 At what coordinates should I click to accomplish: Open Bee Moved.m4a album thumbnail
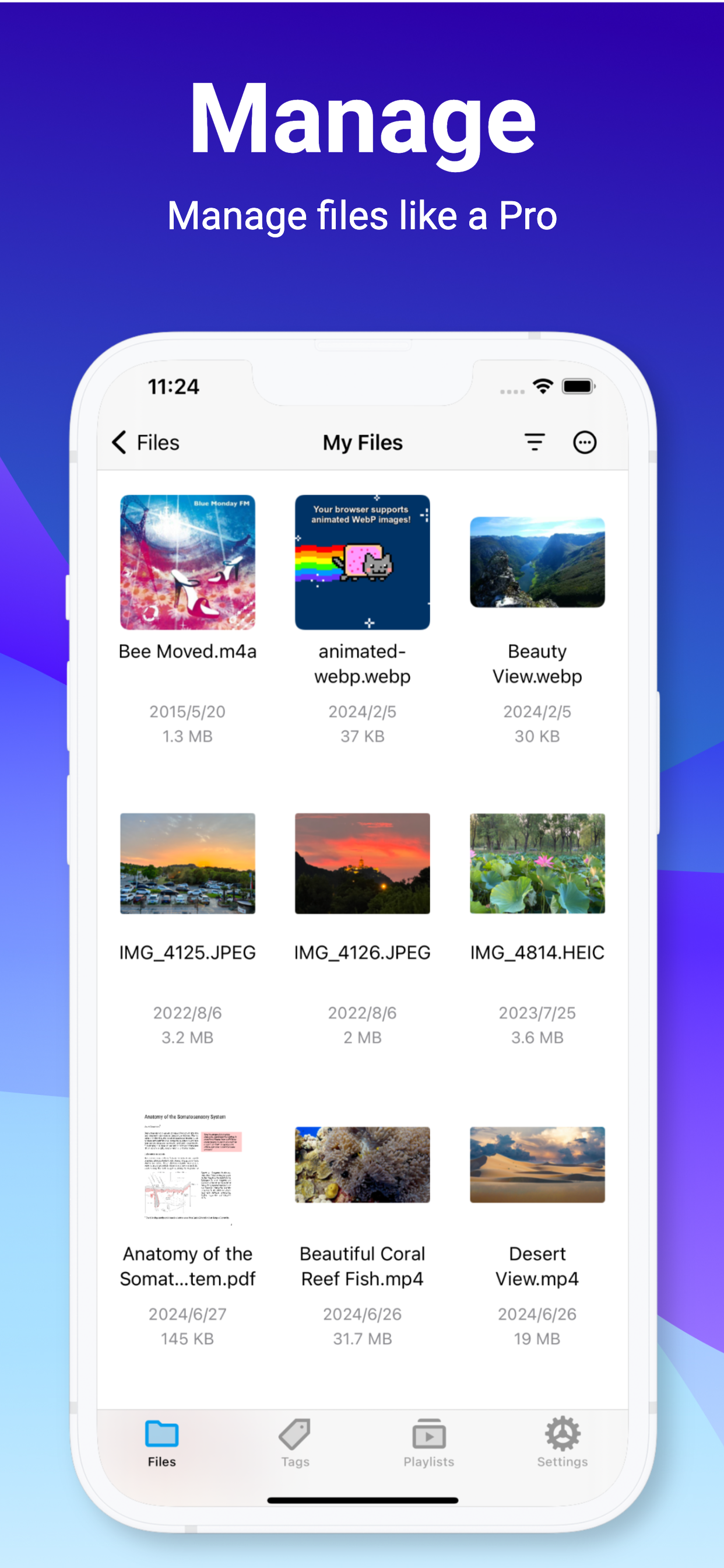point(187,562)
